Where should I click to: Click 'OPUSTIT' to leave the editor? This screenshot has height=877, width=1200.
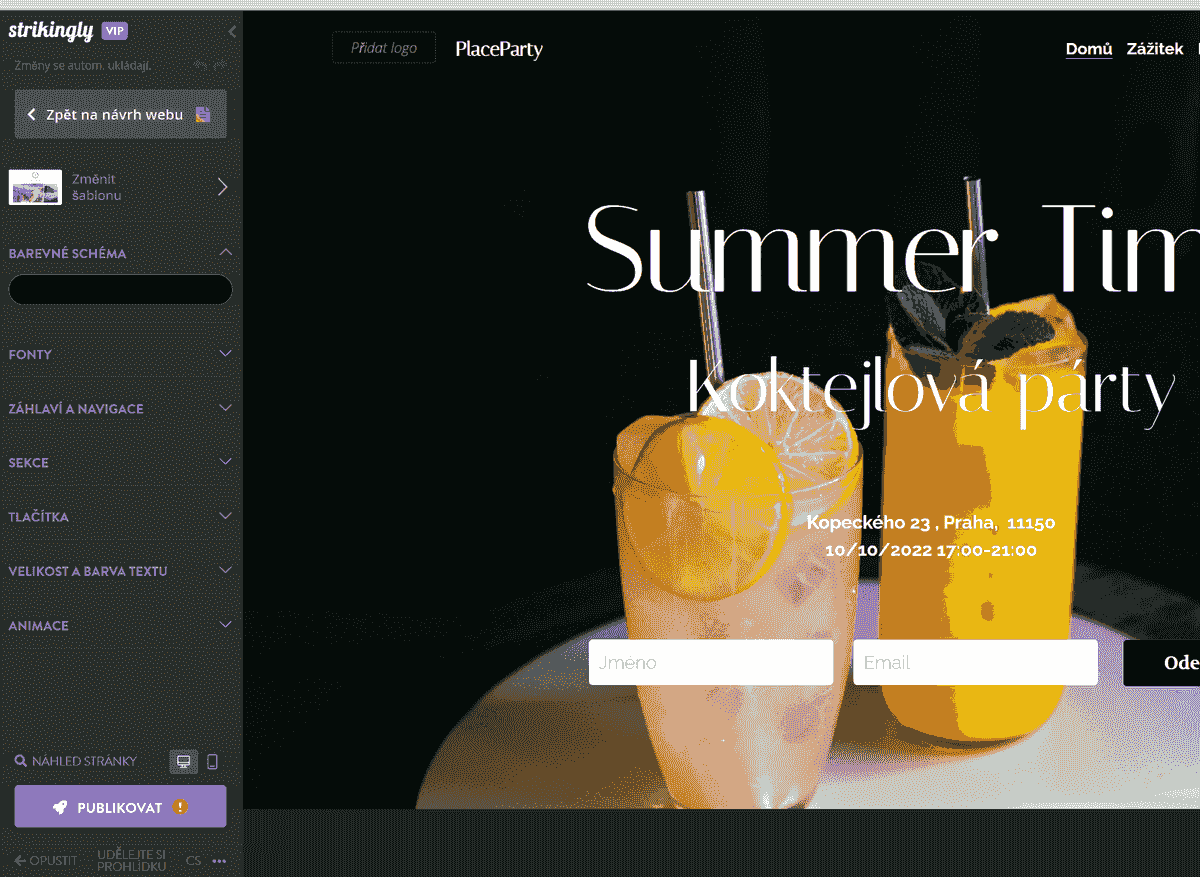tap(46, 860)
